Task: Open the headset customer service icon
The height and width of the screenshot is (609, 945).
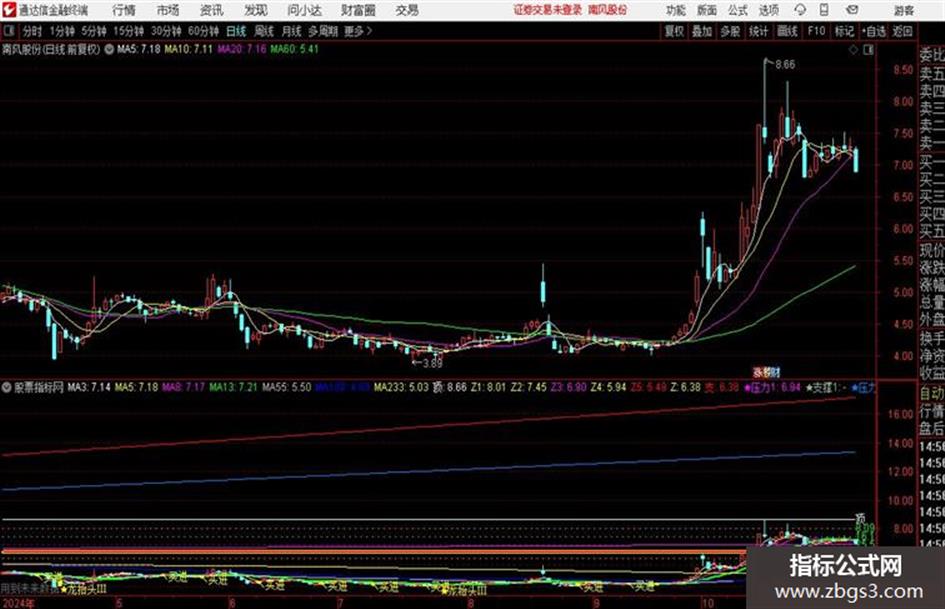Action: pos(800,10)
